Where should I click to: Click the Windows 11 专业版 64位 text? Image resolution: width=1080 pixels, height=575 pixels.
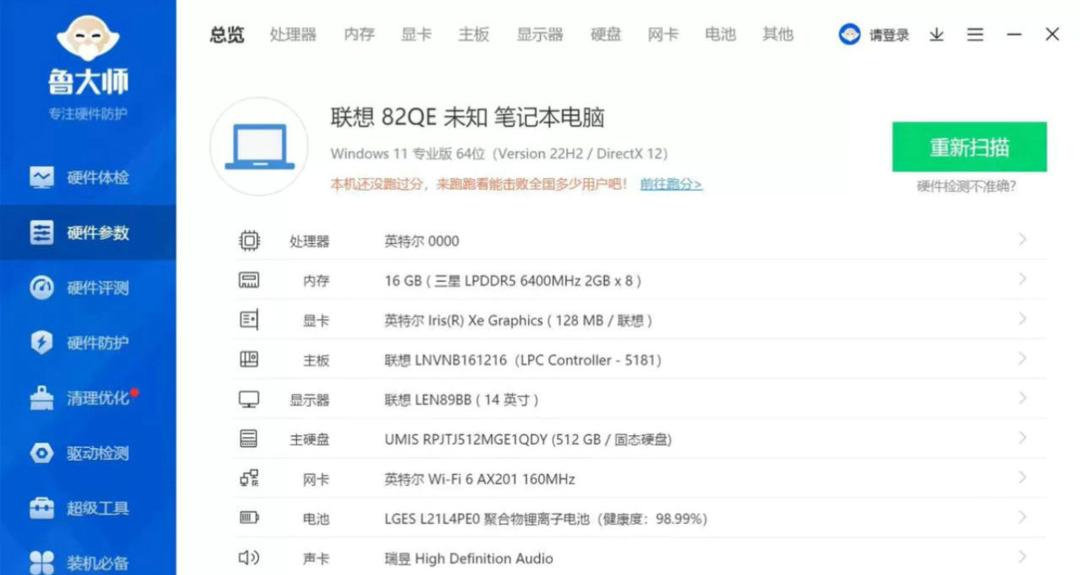point(499,154)
